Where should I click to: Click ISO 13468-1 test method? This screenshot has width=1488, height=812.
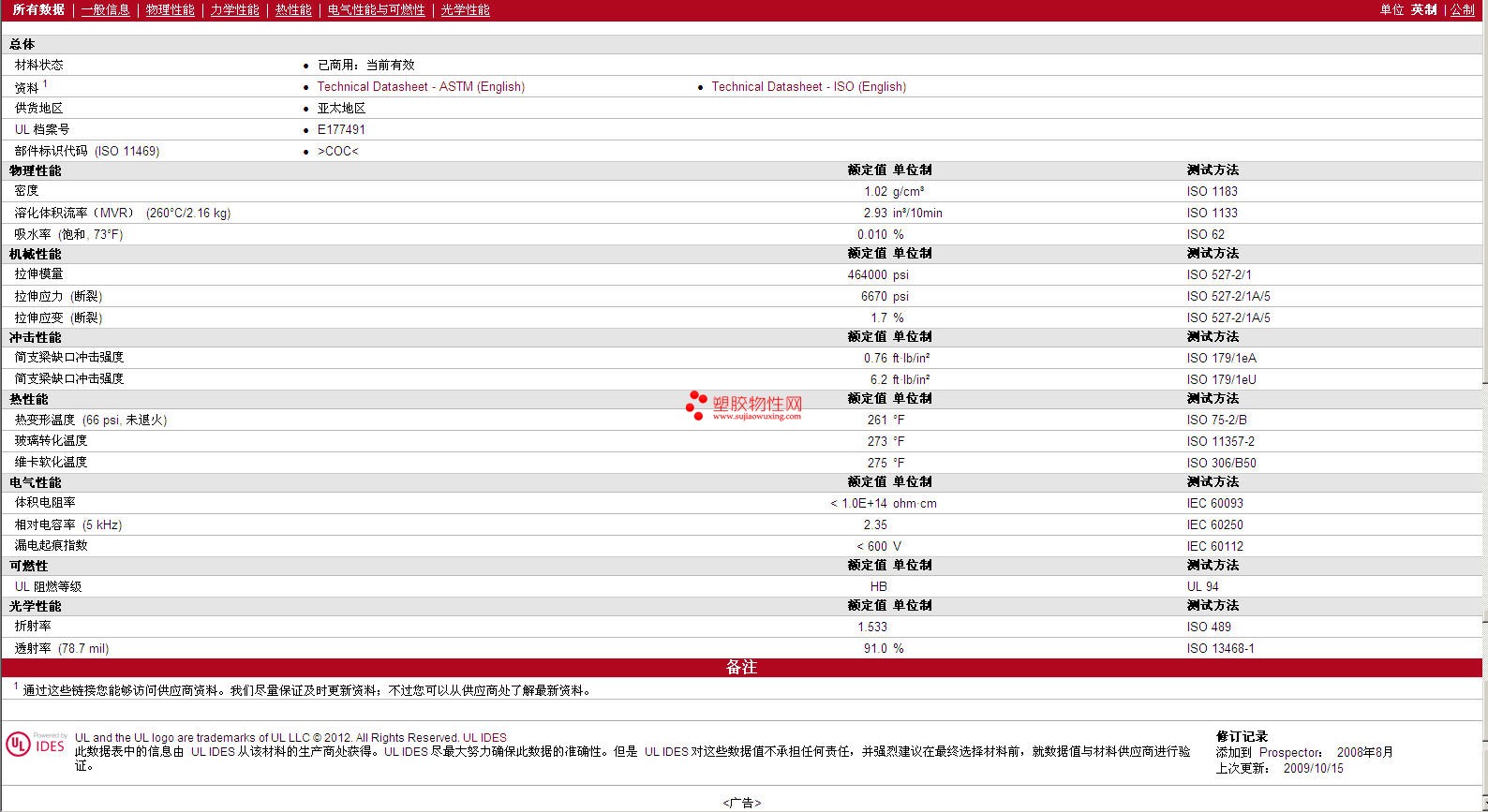[1220, 648]
